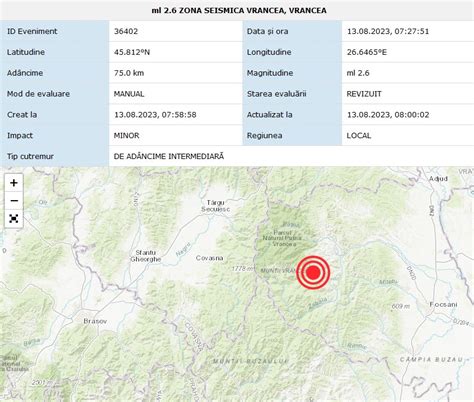Click the title ml 2.6 ZONA SEISMICA VRANCEA

(x=239, y=11)
